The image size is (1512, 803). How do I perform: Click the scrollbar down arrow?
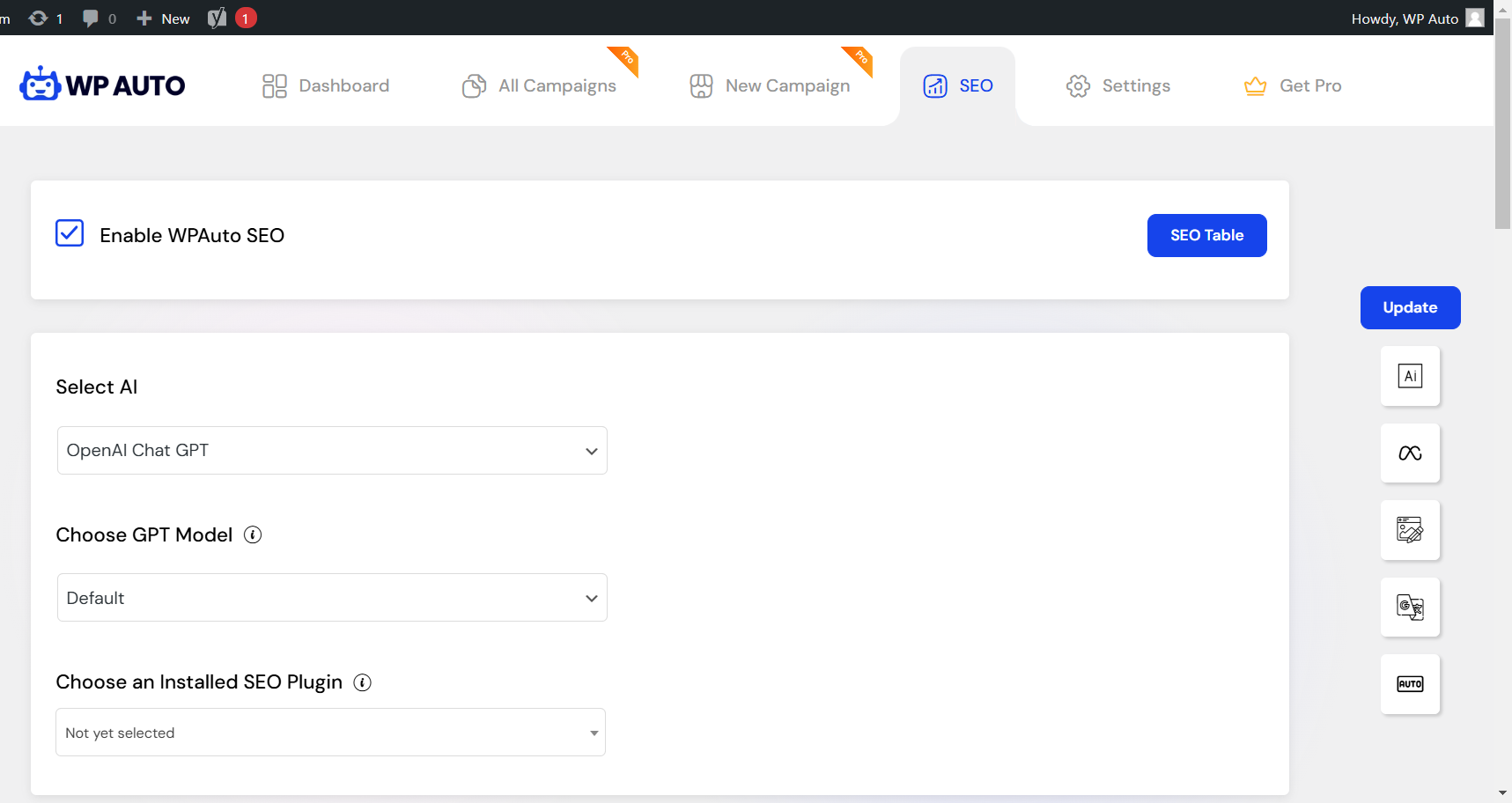pos(1503,793)
